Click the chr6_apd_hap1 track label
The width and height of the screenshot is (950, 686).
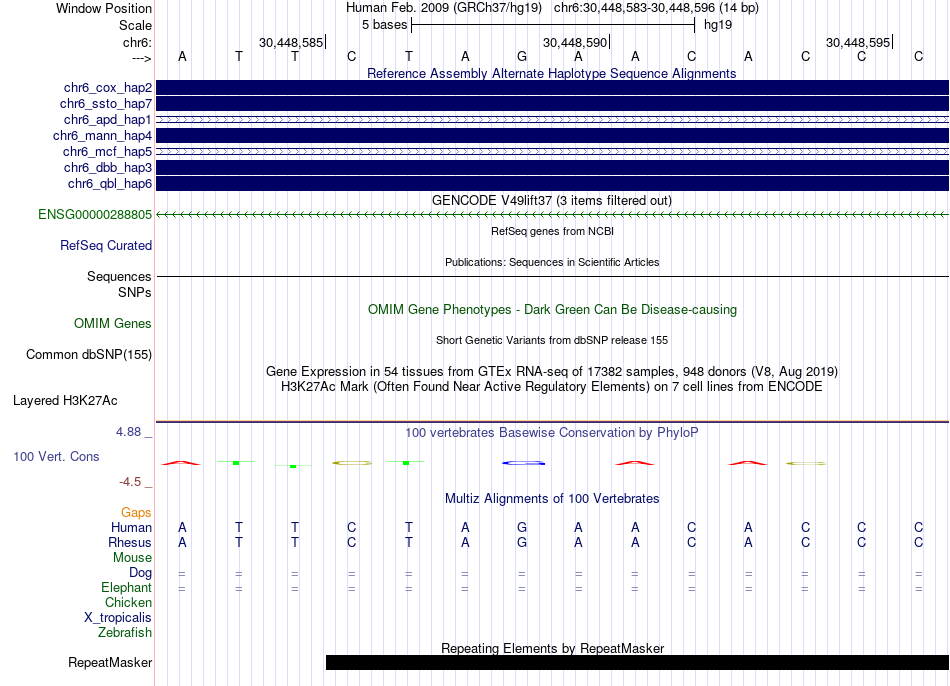108,119
